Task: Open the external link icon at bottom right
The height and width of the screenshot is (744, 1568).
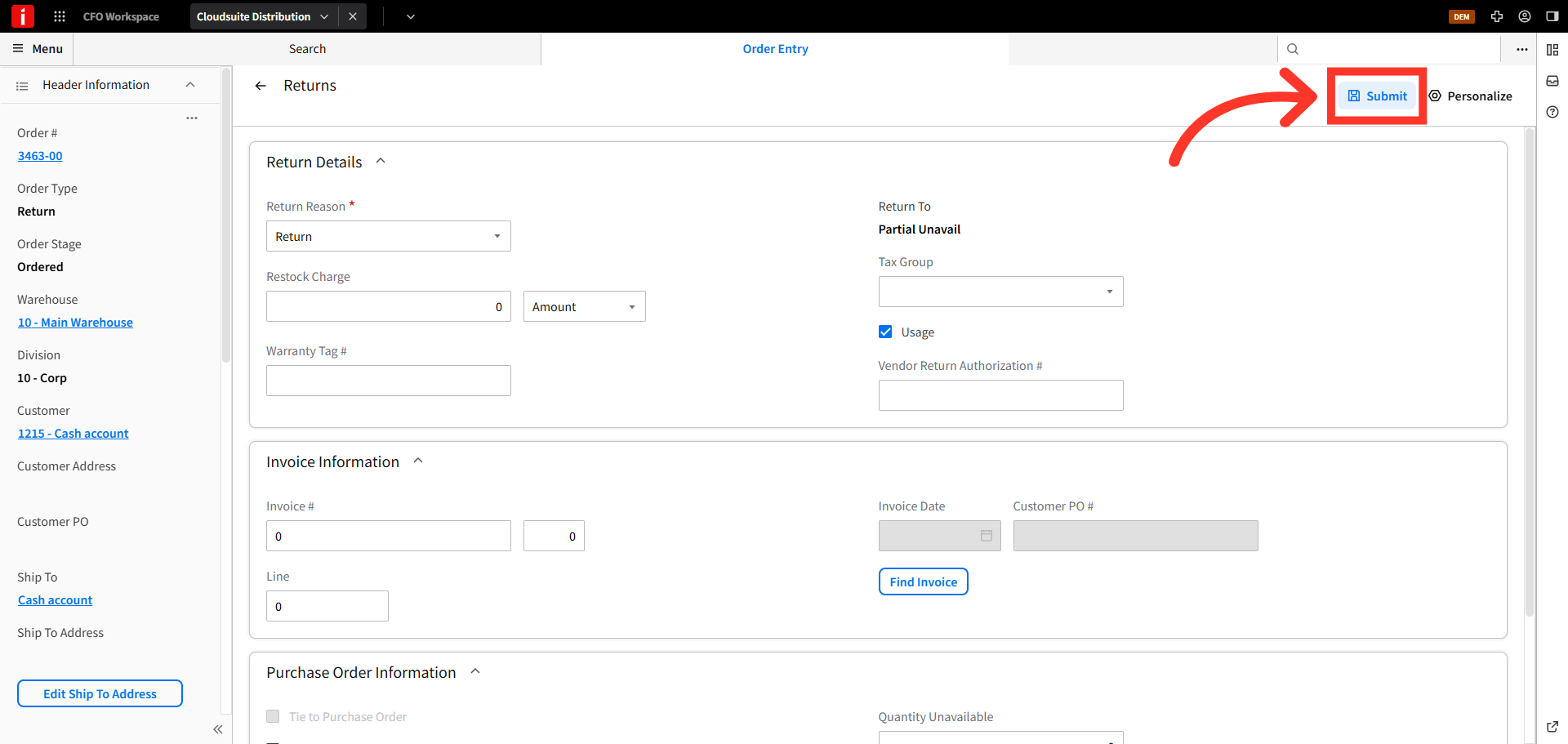Action: [x=1552, y=726]
